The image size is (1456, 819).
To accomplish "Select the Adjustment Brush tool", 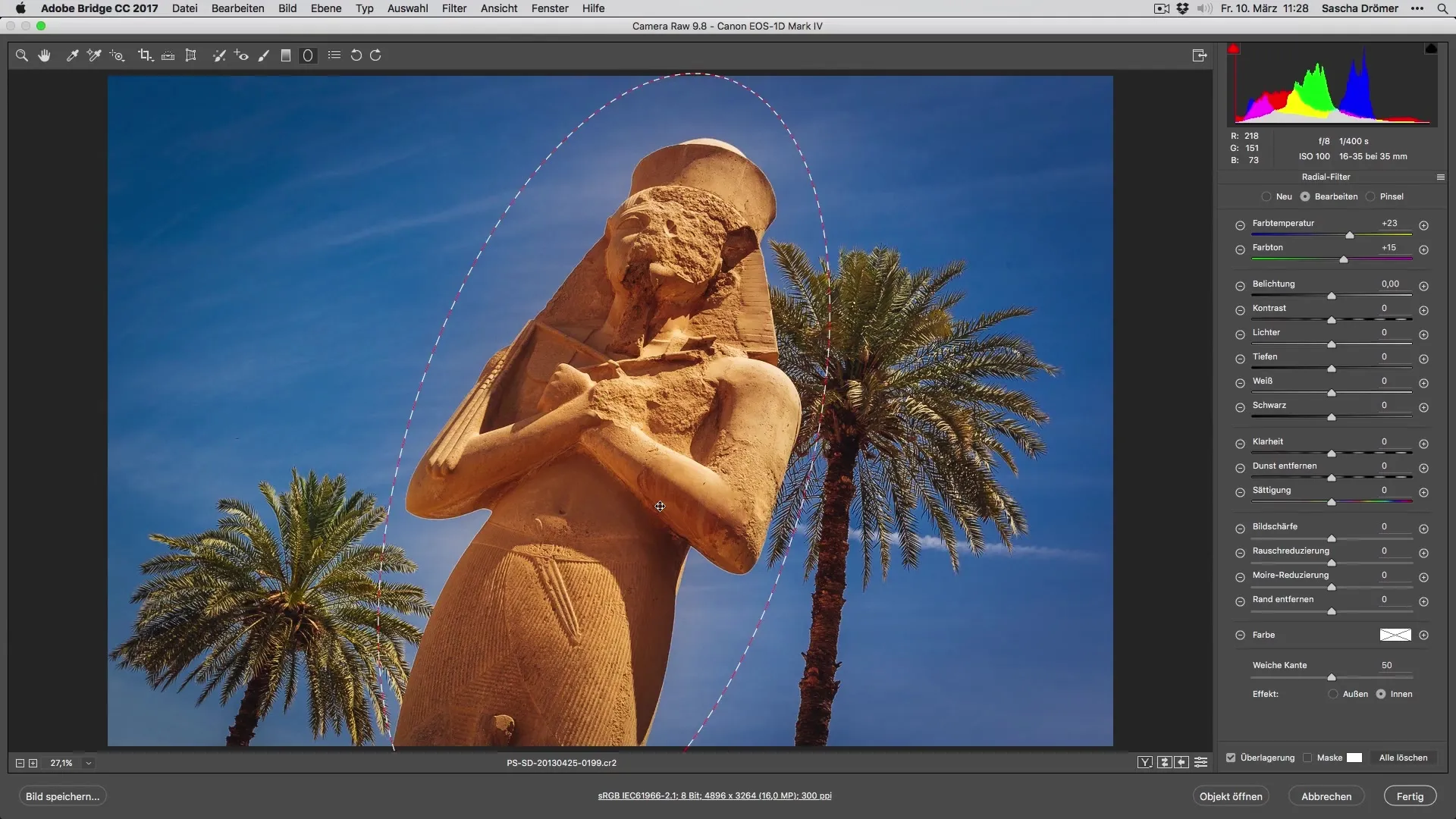I will click(x=264, y=55).
